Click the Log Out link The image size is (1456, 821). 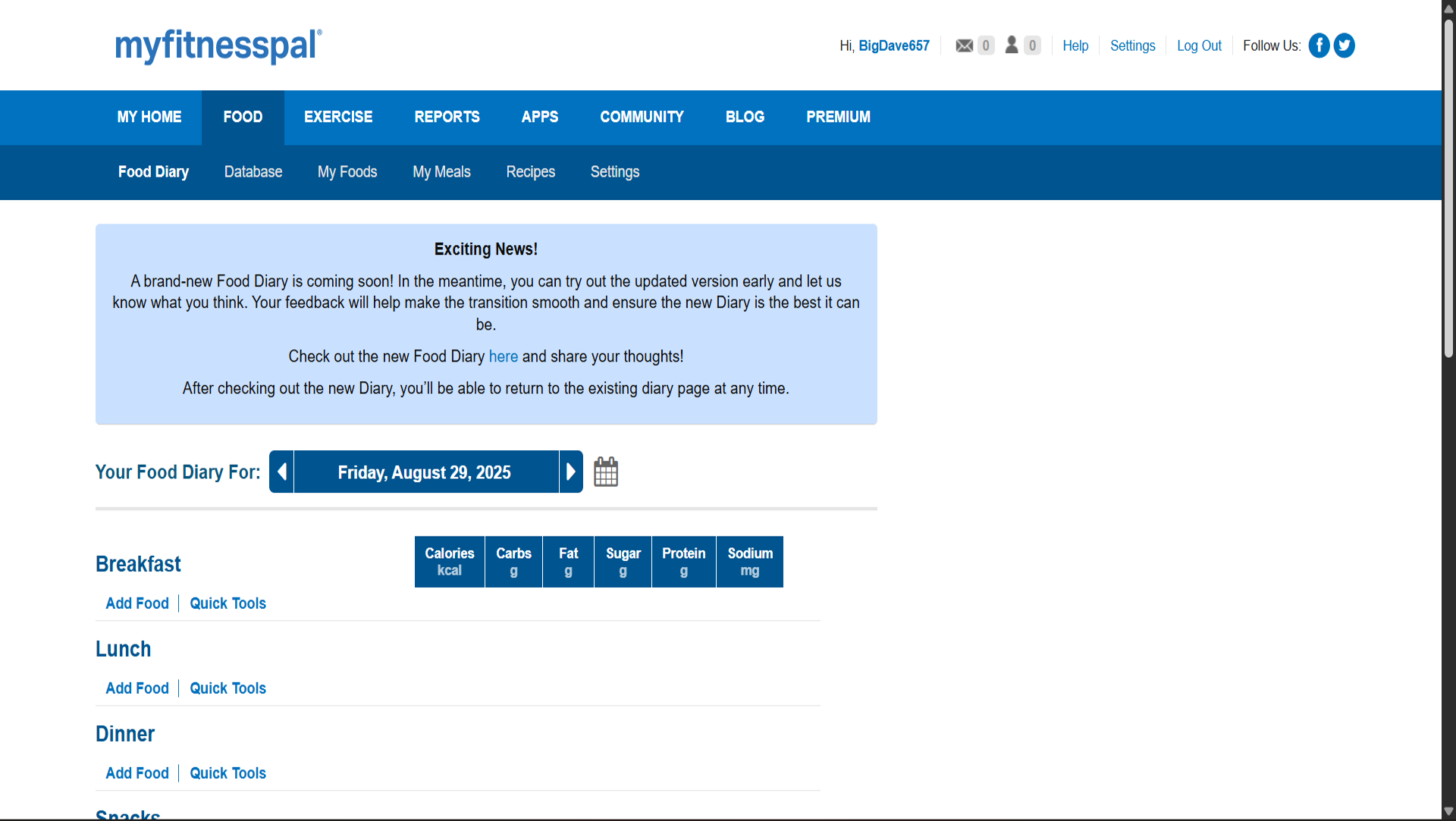point(1199,45)
